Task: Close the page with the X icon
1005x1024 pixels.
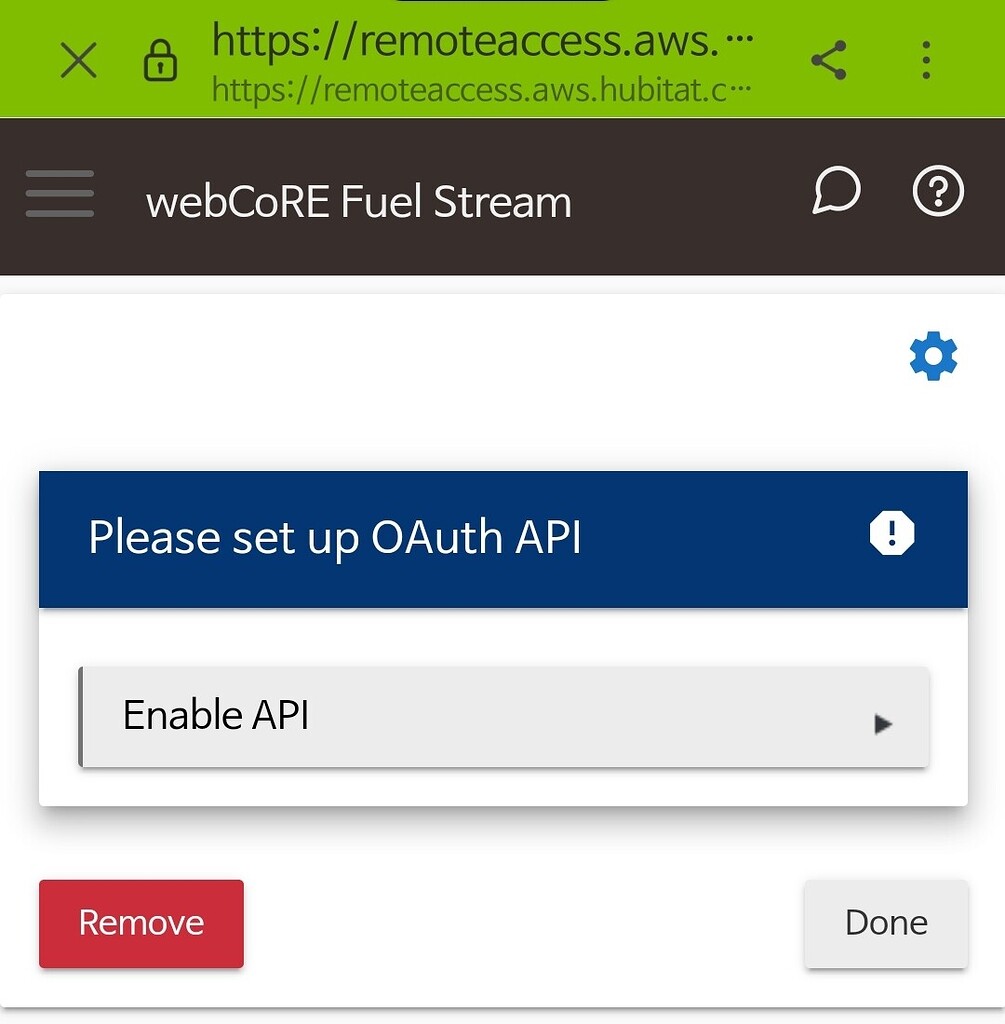Action: click(x=78, y=61)
